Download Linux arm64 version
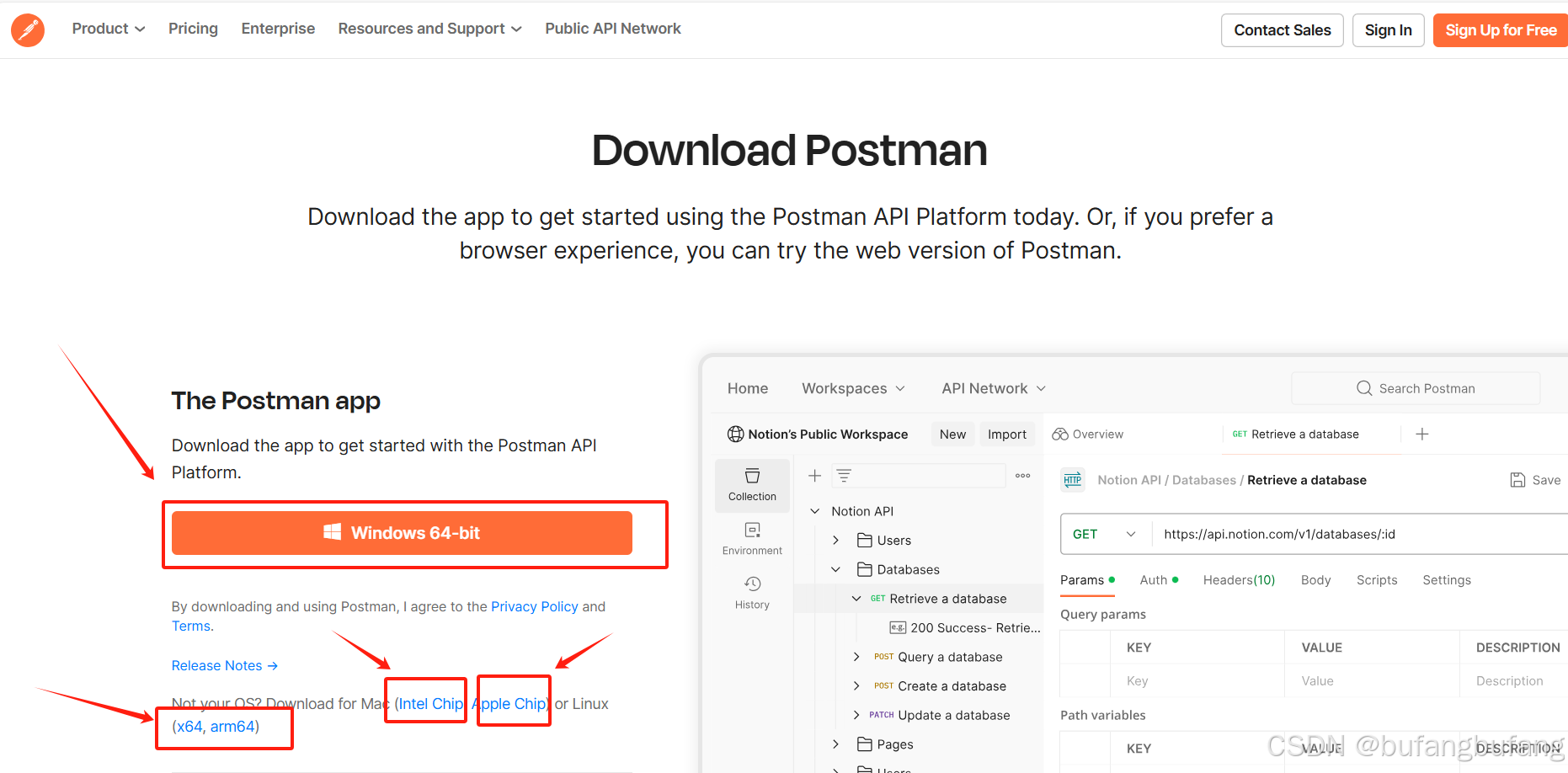The height and width of the screenshot is (773, 1568). tap(232, 726)
